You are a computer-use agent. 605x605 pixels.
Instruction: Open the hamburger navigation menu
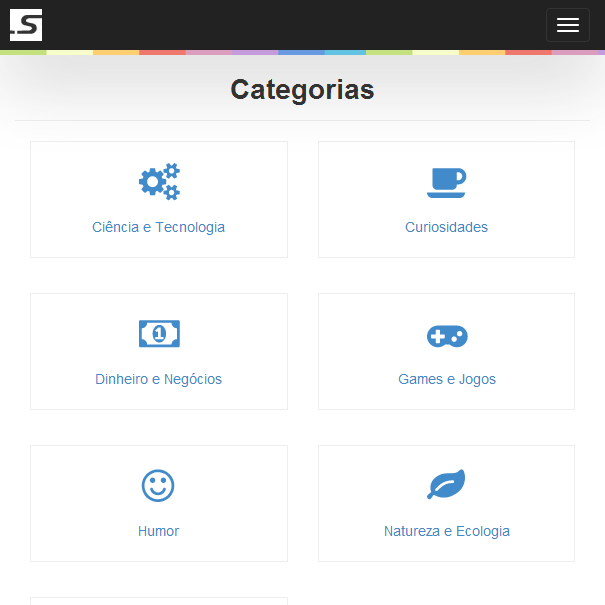point(568,25)
